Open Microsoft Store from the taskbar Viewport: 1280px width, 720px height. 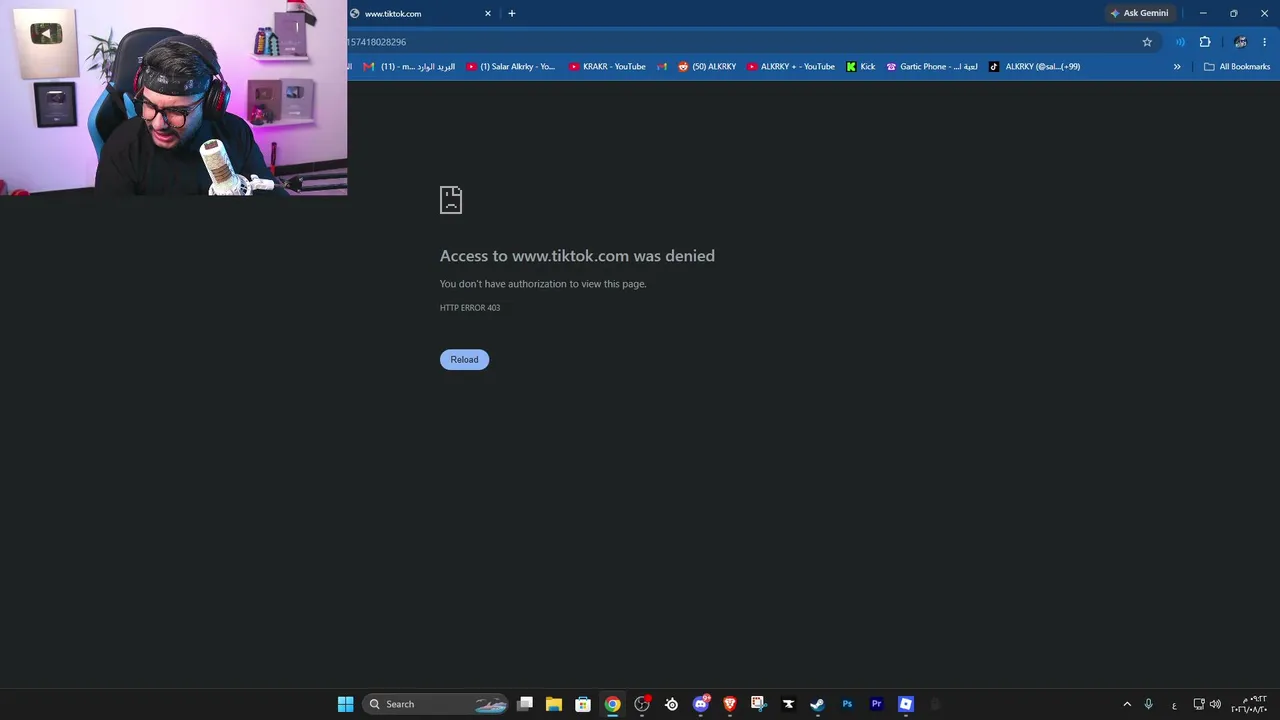(583, 704)
